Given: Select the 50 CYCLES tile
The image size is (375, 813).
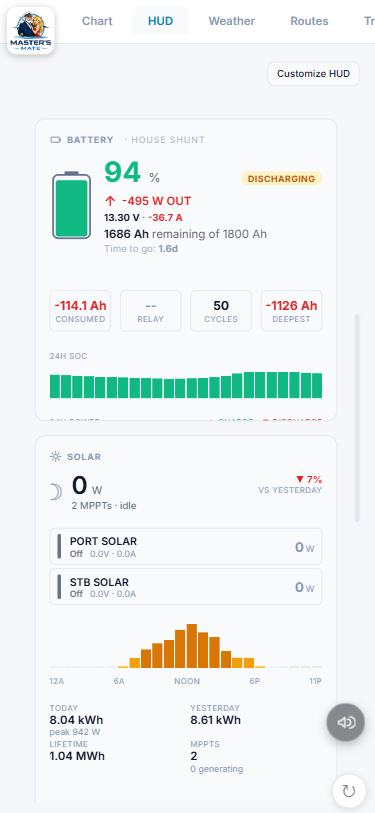Looking at the screenshot, I should point(221,311).
